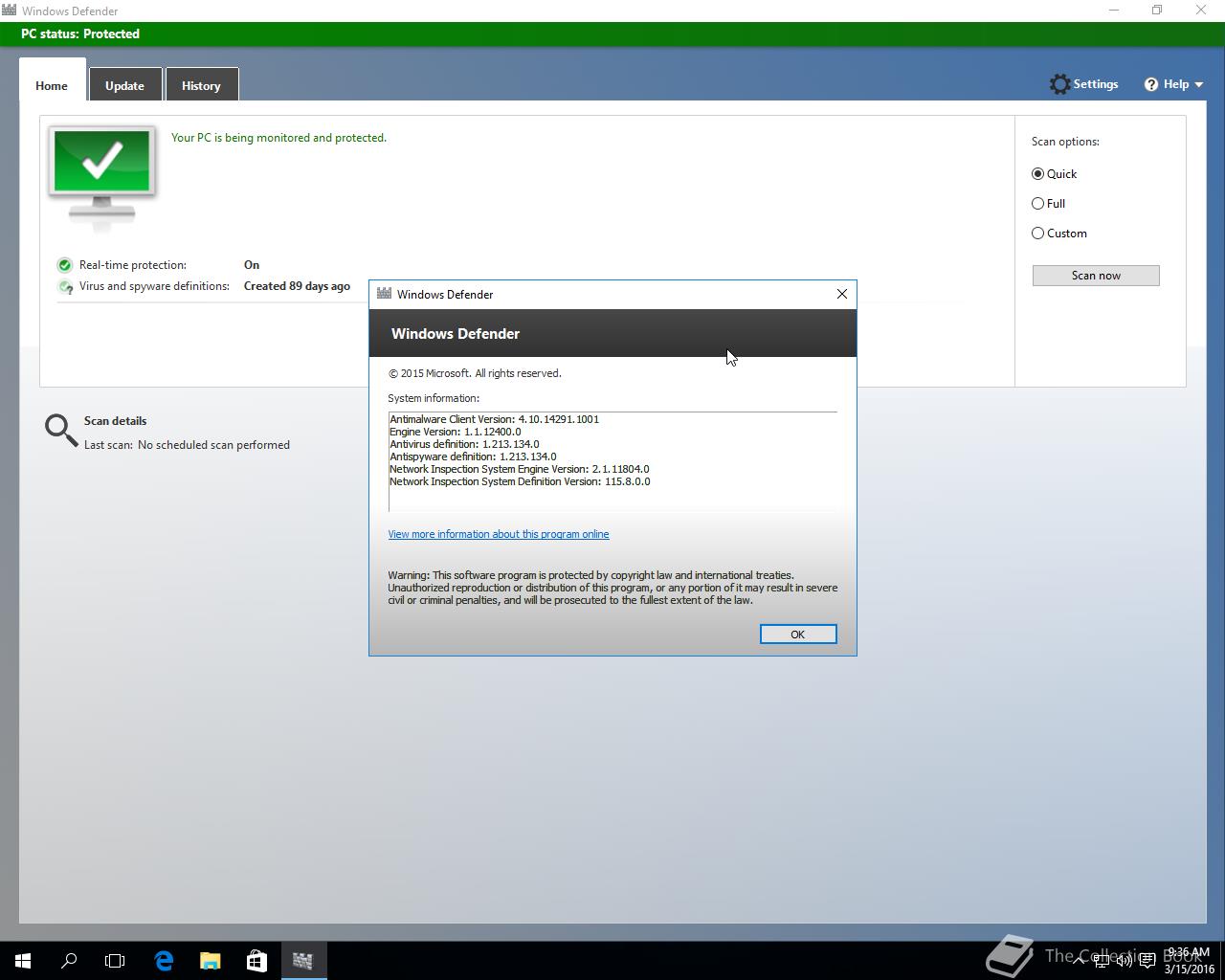Click 'Created 89 days ago' definitions text
This screenshot has height=980, width=1225.
coord(297,286)
